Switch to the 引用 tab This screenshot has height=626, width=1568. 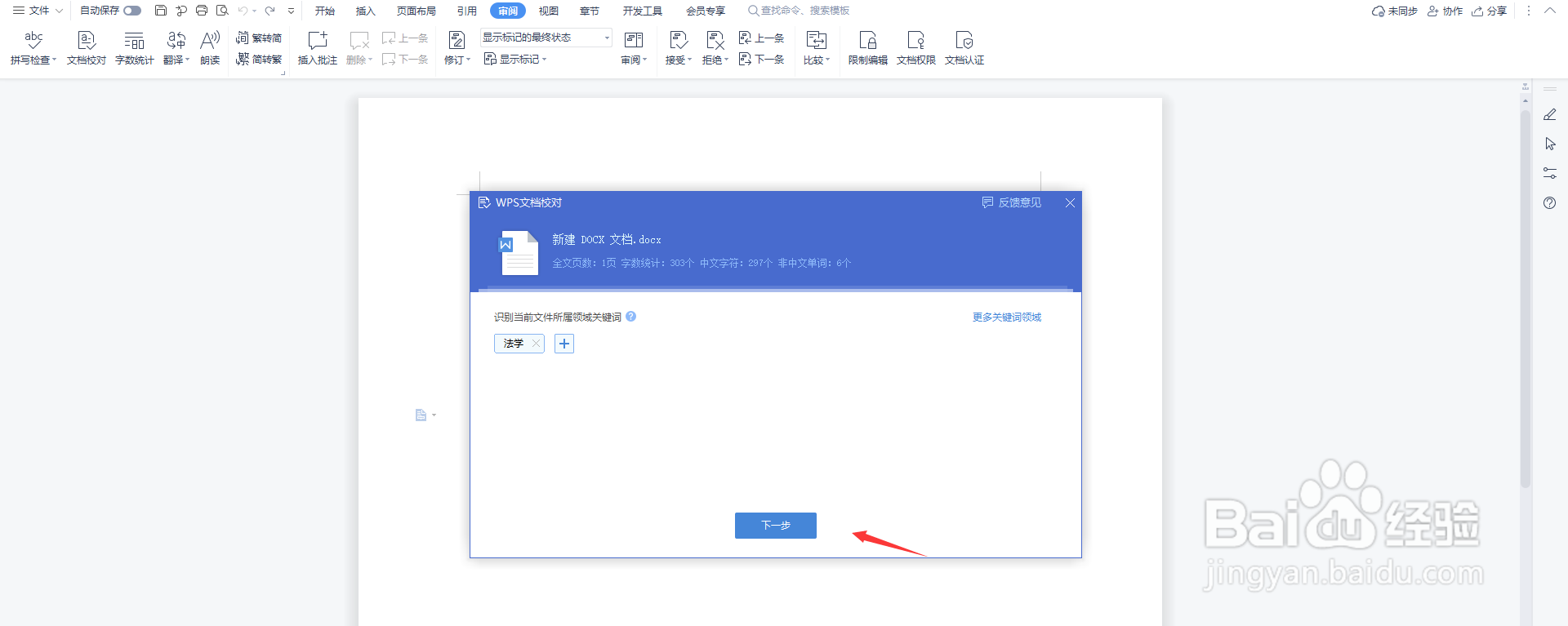click(x=467, y=11)
